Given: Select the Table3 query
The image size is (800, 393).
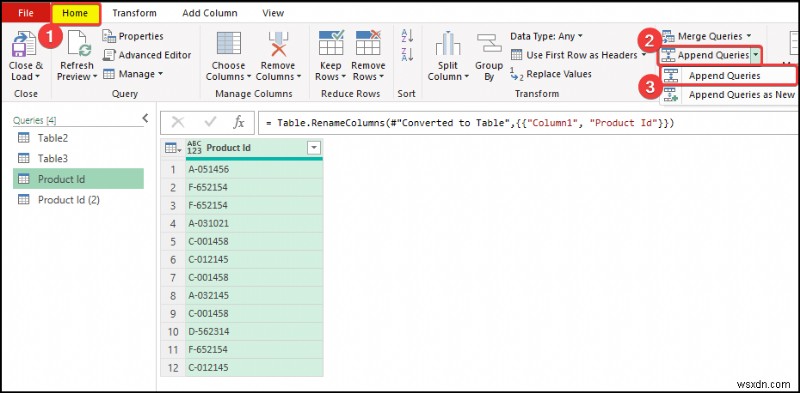Looking at the screenshot, I should (x=78, y=159).
